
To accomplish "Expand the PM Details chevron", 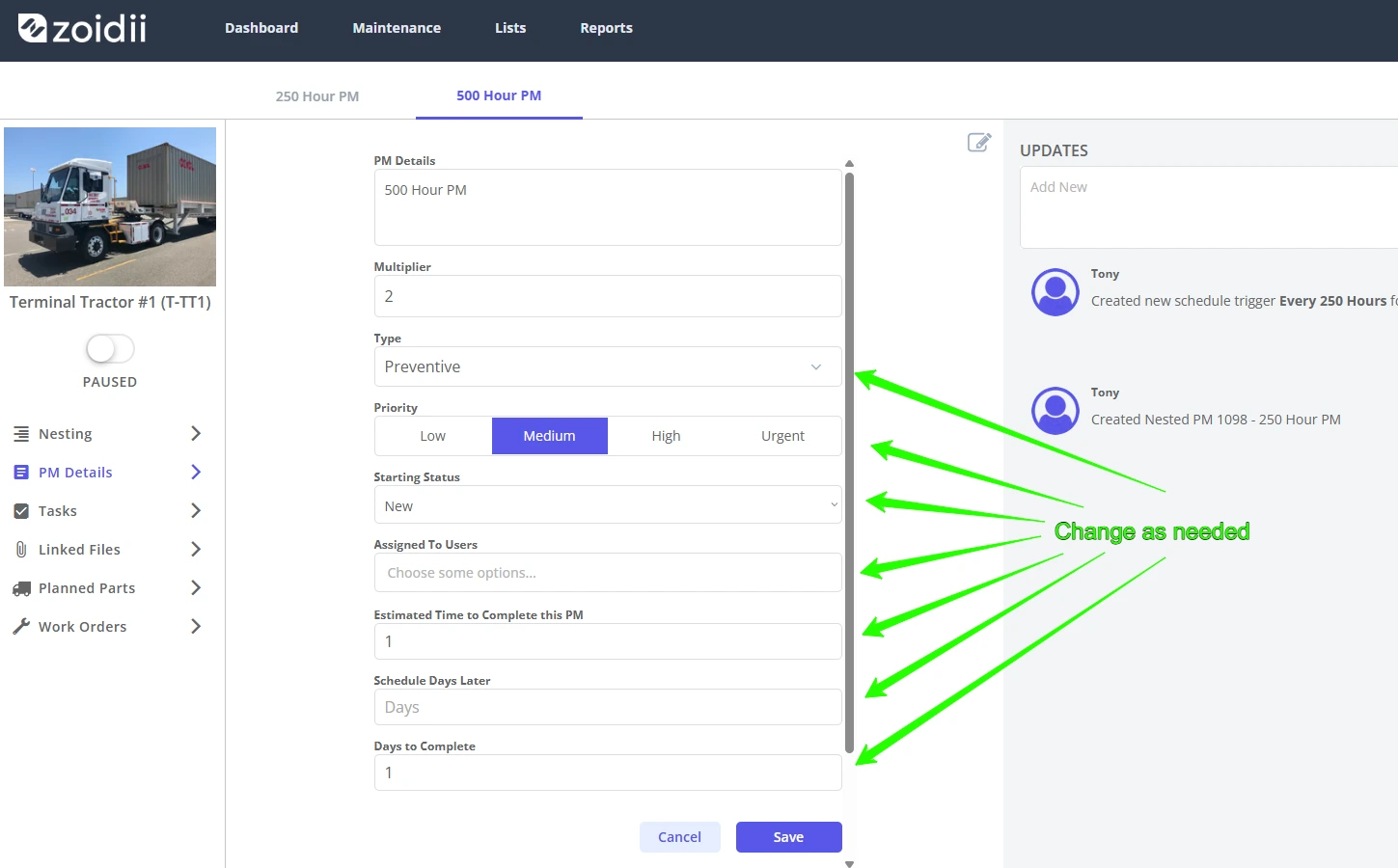I will coord(196,473).
